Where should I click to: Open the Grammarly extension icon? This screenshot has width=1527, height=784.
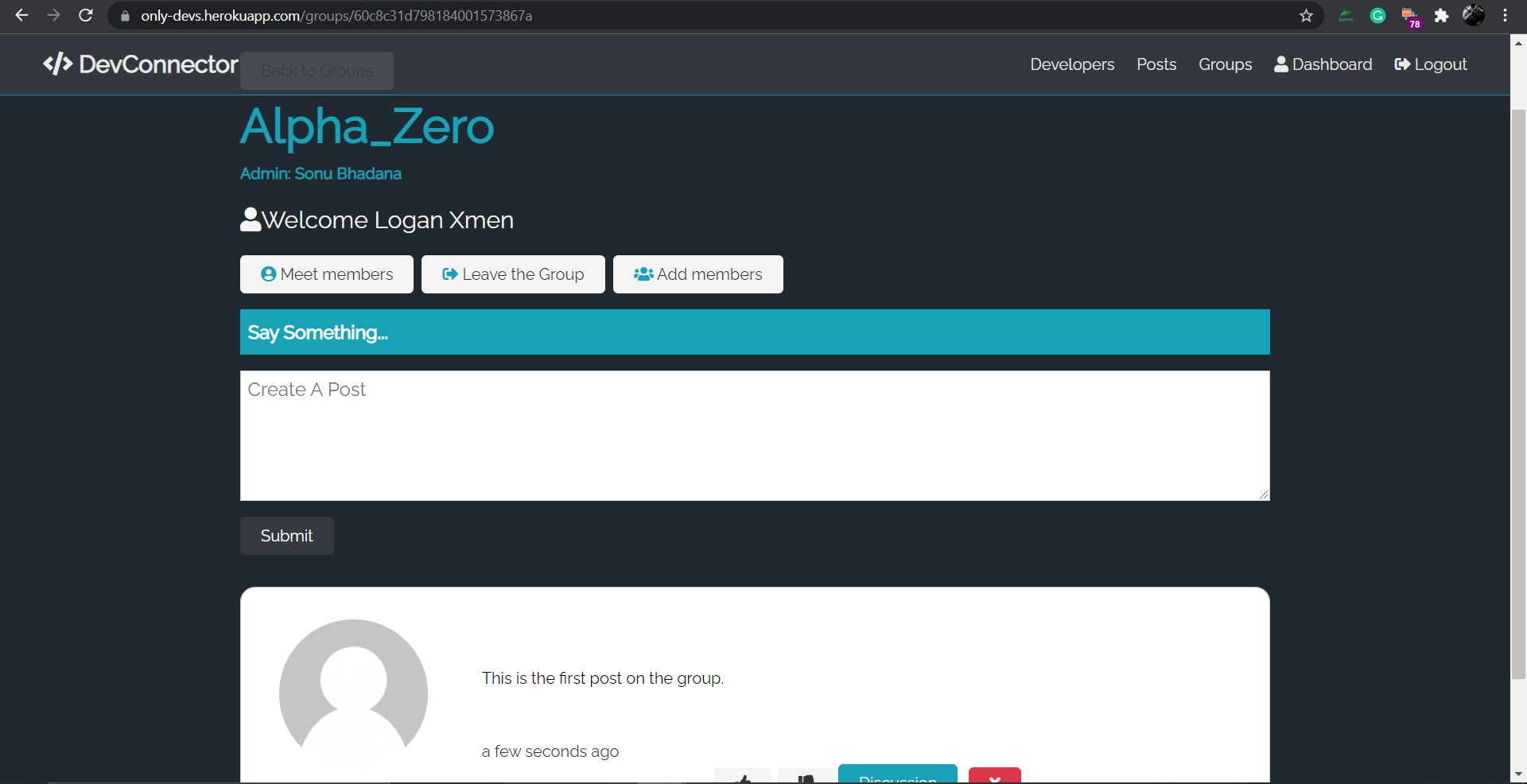click(1378, 15)
